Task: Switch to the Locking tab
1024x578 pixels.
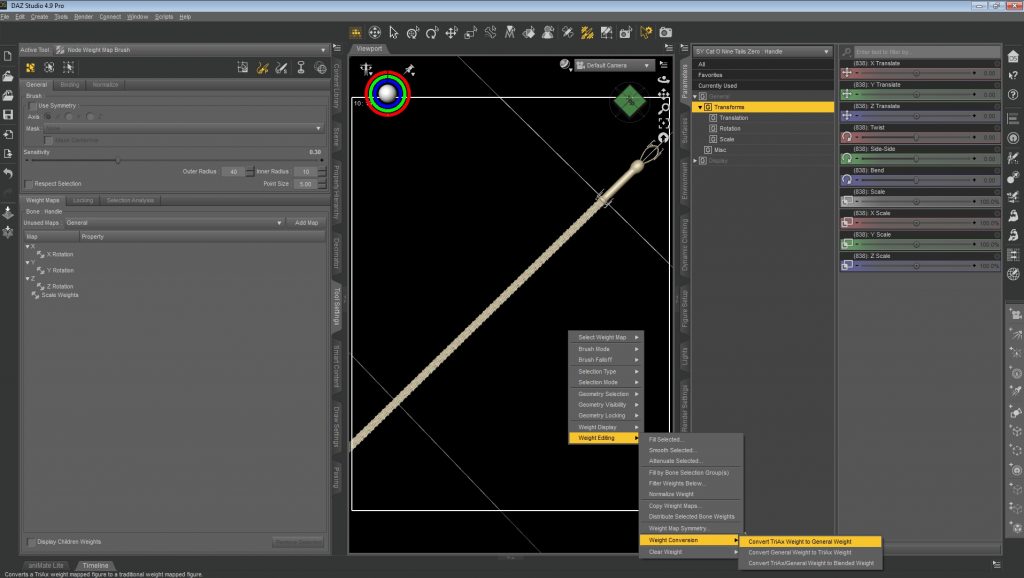Action: (83, 200)
